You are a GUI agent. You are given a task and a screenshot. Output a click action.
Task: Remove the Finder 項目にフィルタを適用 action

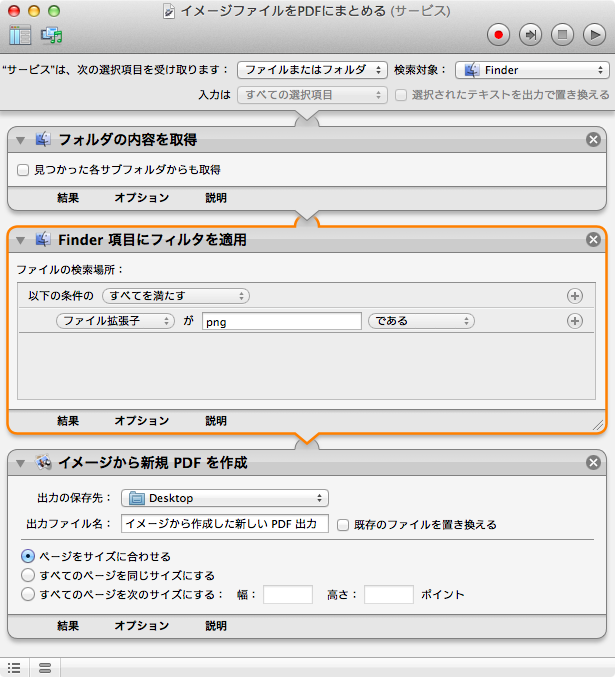tap(593, 240)
